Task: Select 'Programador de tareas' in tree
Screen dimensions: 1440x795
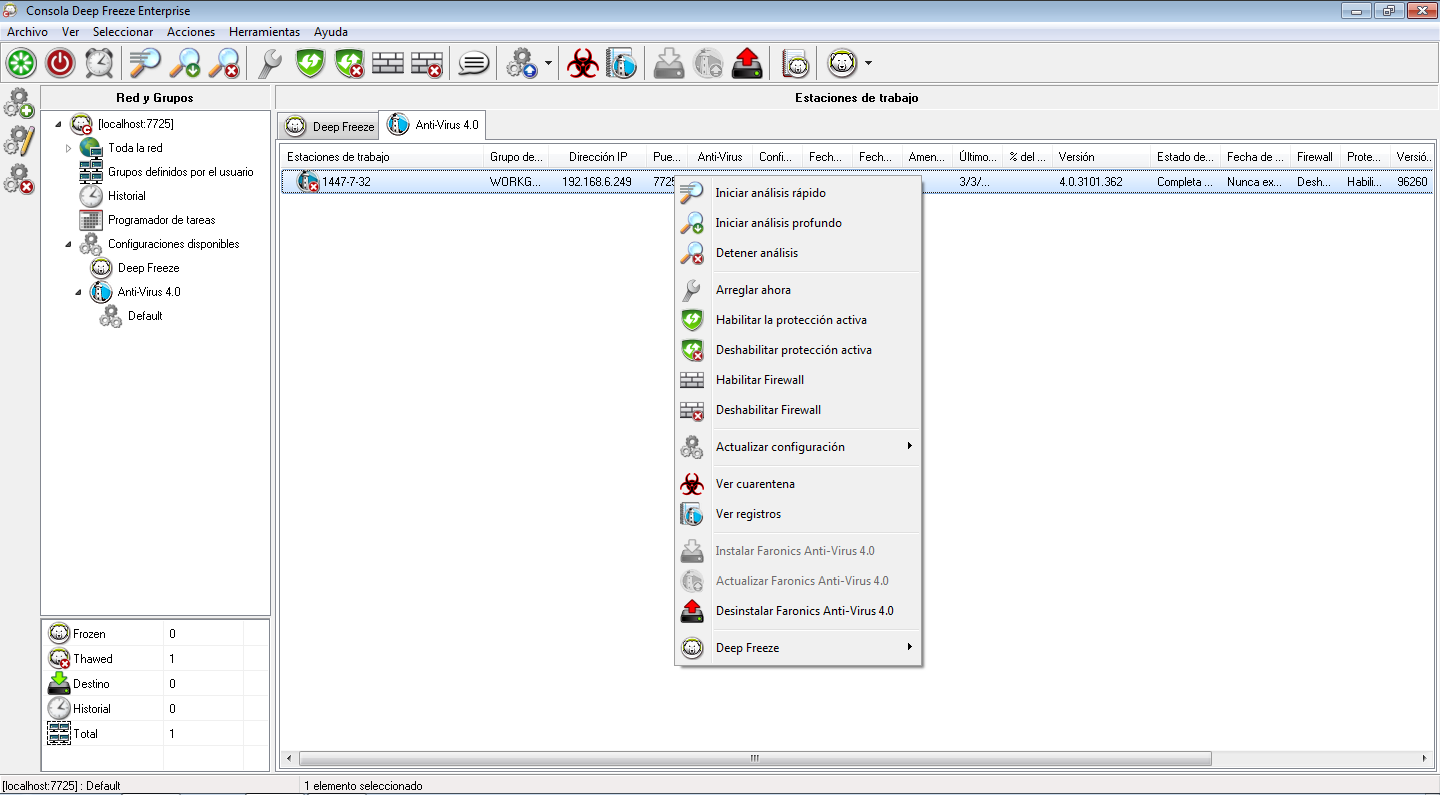Action: pos(161,220)
